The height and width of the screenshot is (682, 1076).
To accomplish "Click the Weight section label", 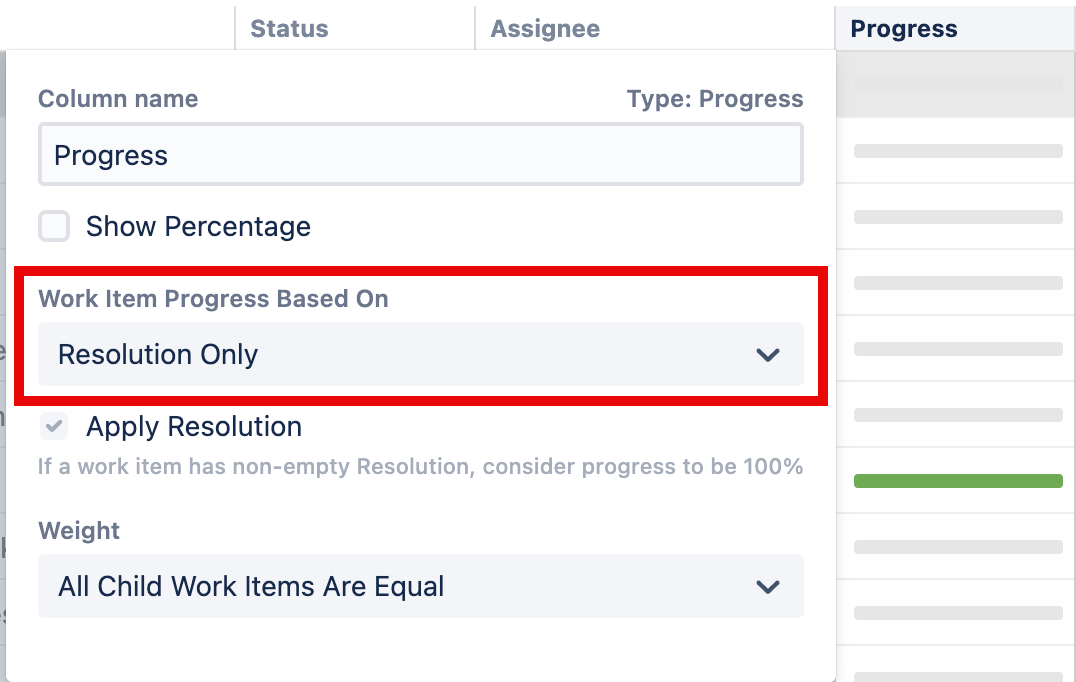I will [x=79, y=531].
